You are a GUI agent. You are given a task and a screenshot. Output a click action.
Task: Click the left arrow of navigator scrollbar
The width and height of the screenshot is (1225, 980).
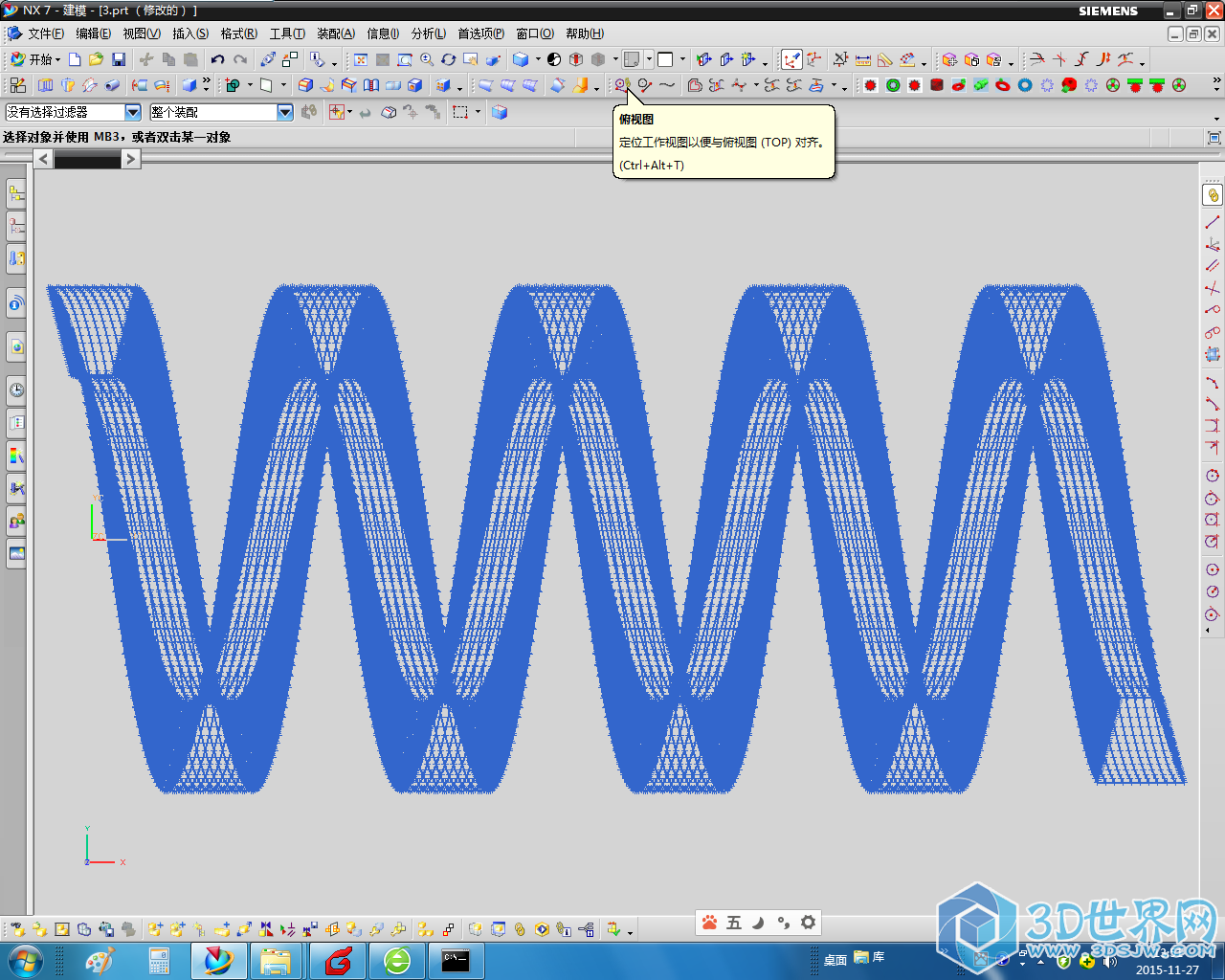pos(43,159)
